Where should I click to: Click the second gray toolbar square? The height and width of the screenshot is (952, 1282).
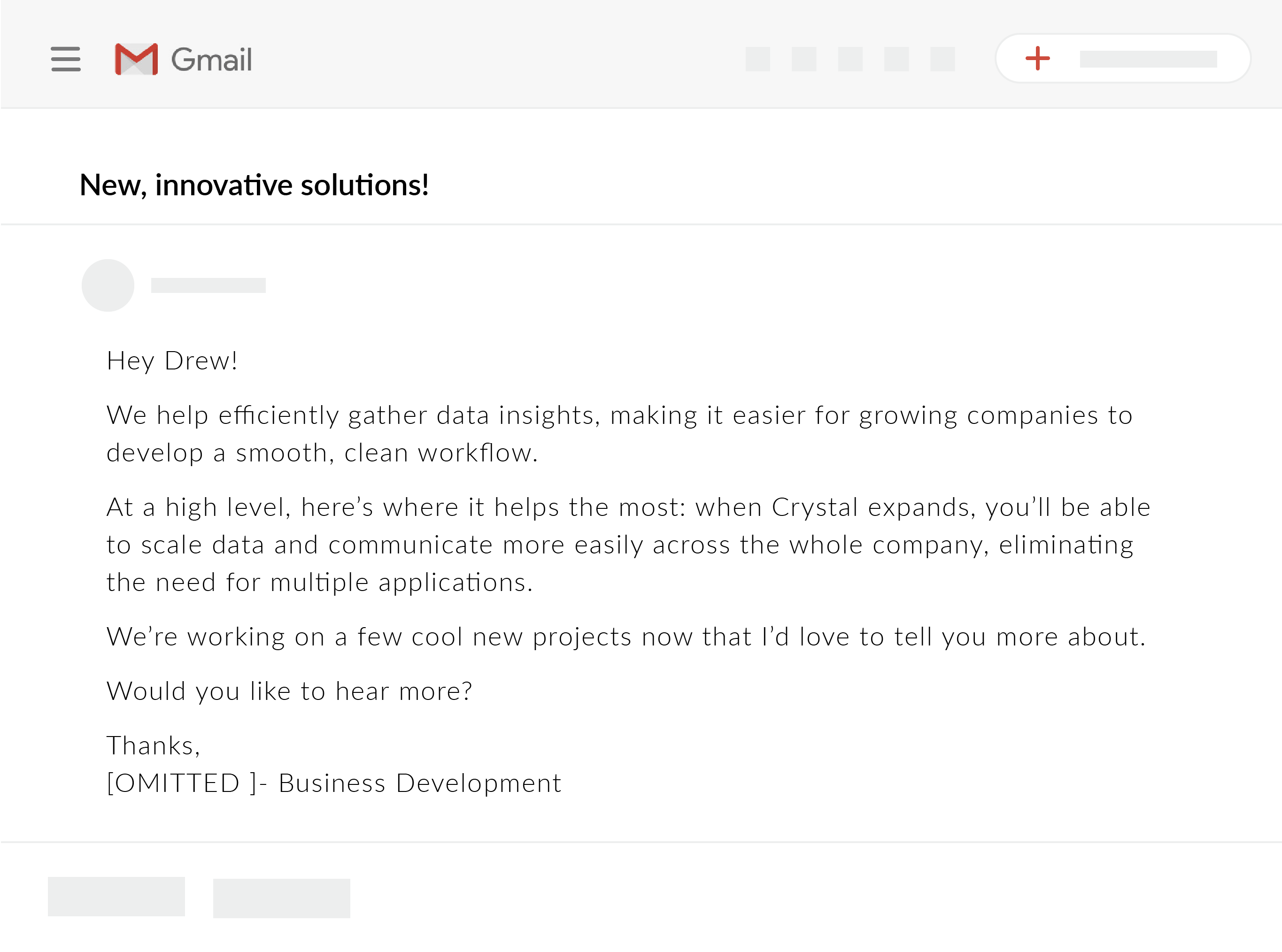click(803, 59)
